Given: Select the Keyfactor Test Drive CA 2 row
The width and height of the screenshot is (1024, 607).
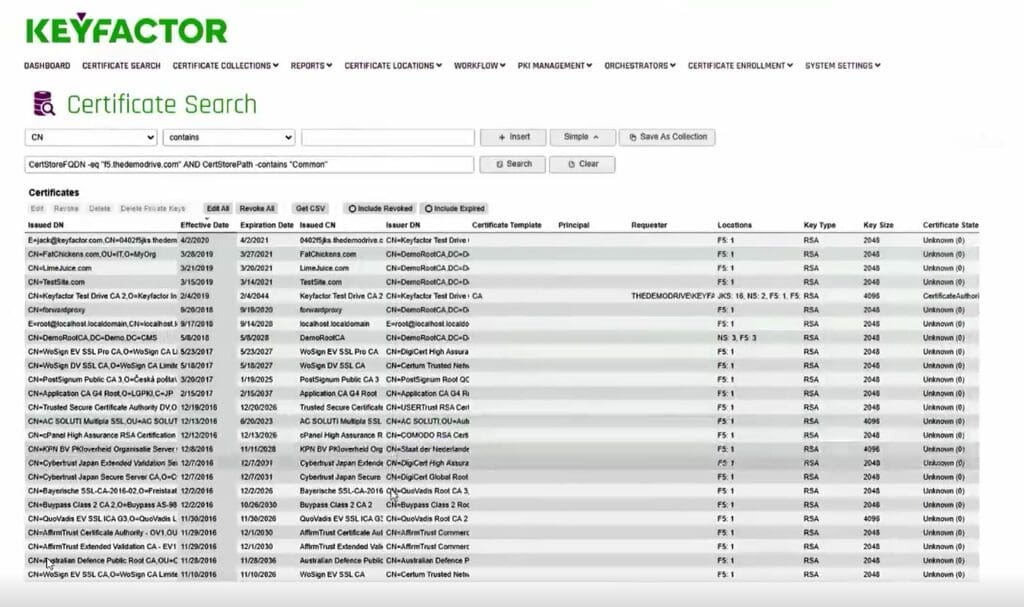Looking at the screenshot, I should coord(502,296).
